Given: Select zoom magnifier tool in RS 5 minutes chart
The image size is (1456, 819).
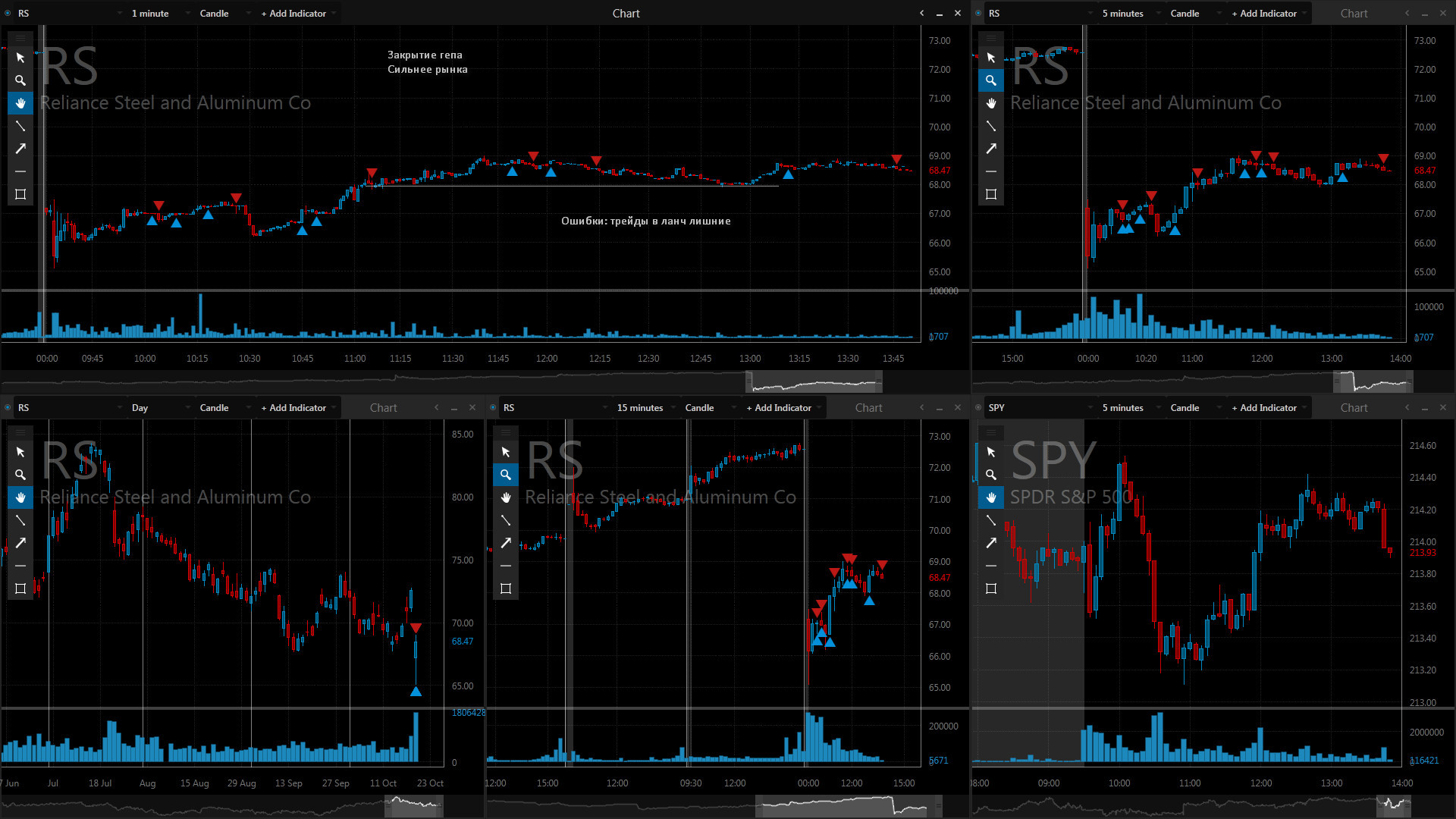Looking at the screenshot, I should (991, 80).
